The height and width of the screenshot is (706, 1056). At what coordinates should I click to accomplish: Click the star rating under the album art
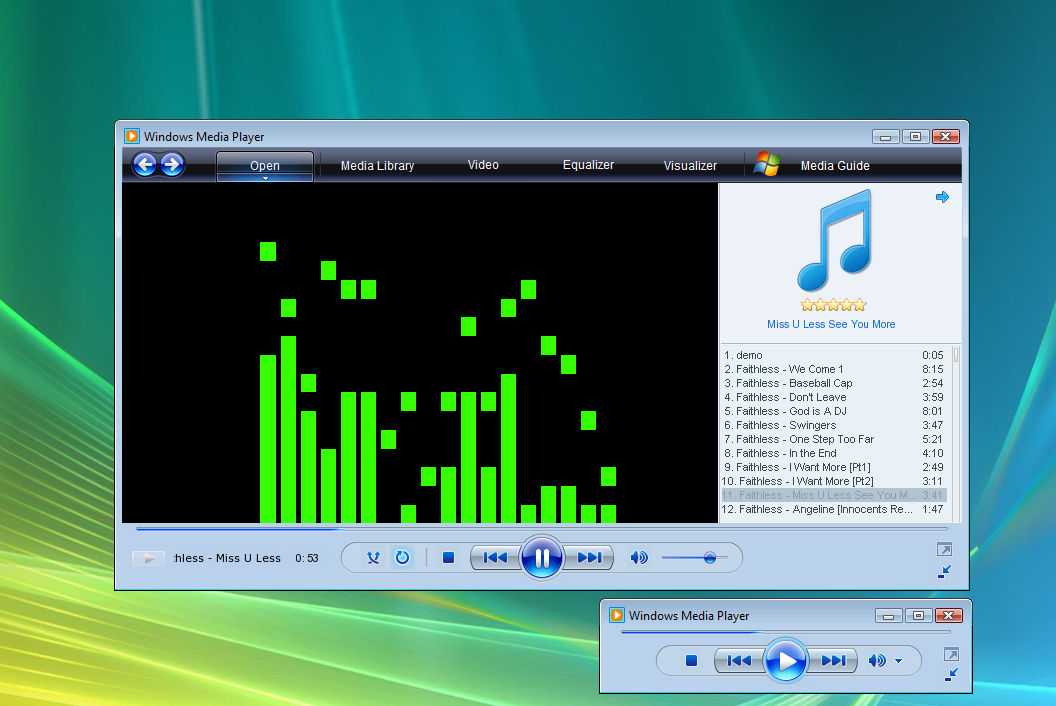point(833,304)
